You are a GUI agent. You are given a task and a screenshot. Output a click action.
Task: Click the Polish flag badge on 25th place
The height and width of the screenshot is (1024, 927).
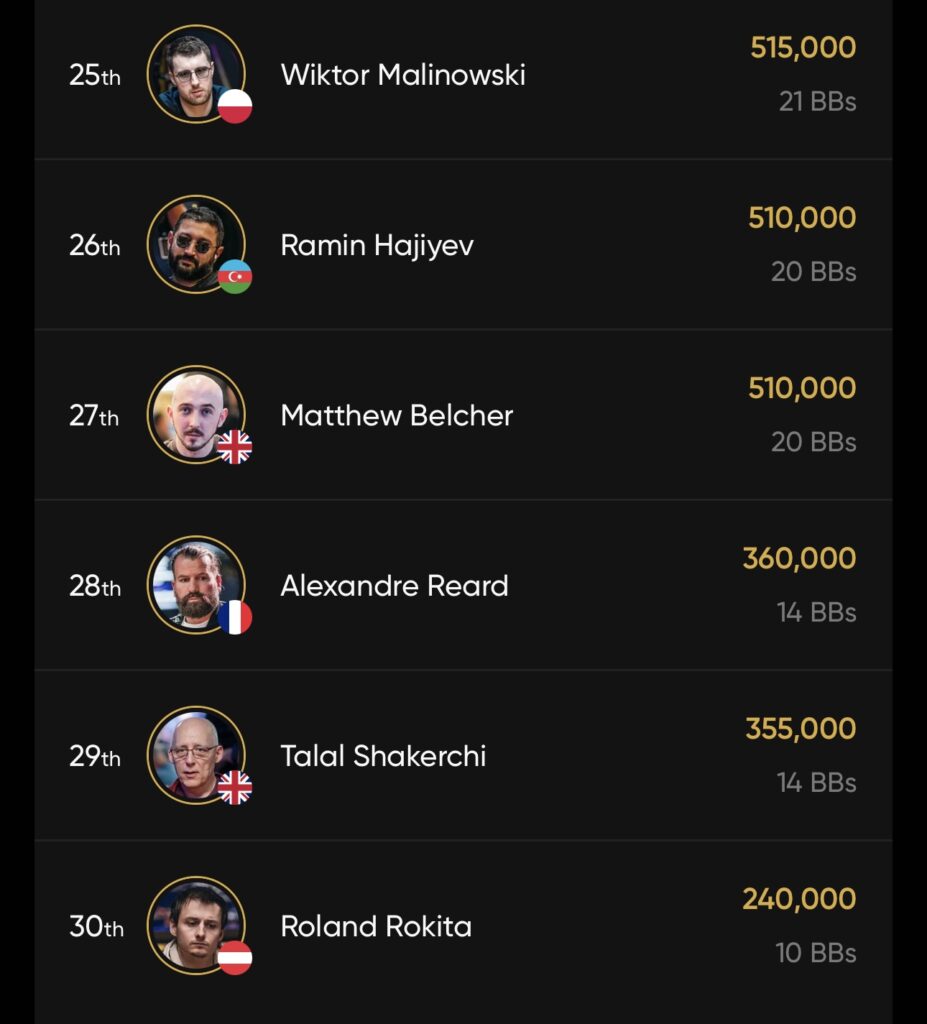click(235, 106)
